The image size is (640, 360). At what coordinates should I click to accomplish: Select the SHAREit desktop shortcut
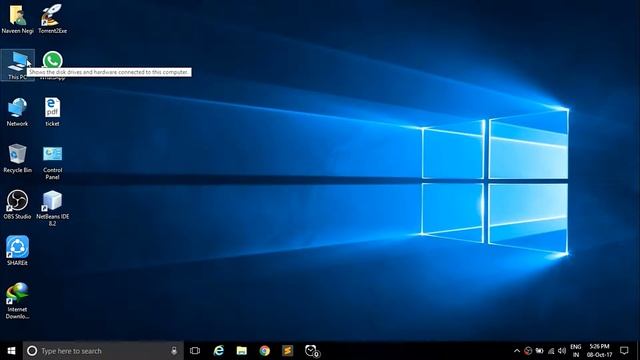[x=17, y=251]
